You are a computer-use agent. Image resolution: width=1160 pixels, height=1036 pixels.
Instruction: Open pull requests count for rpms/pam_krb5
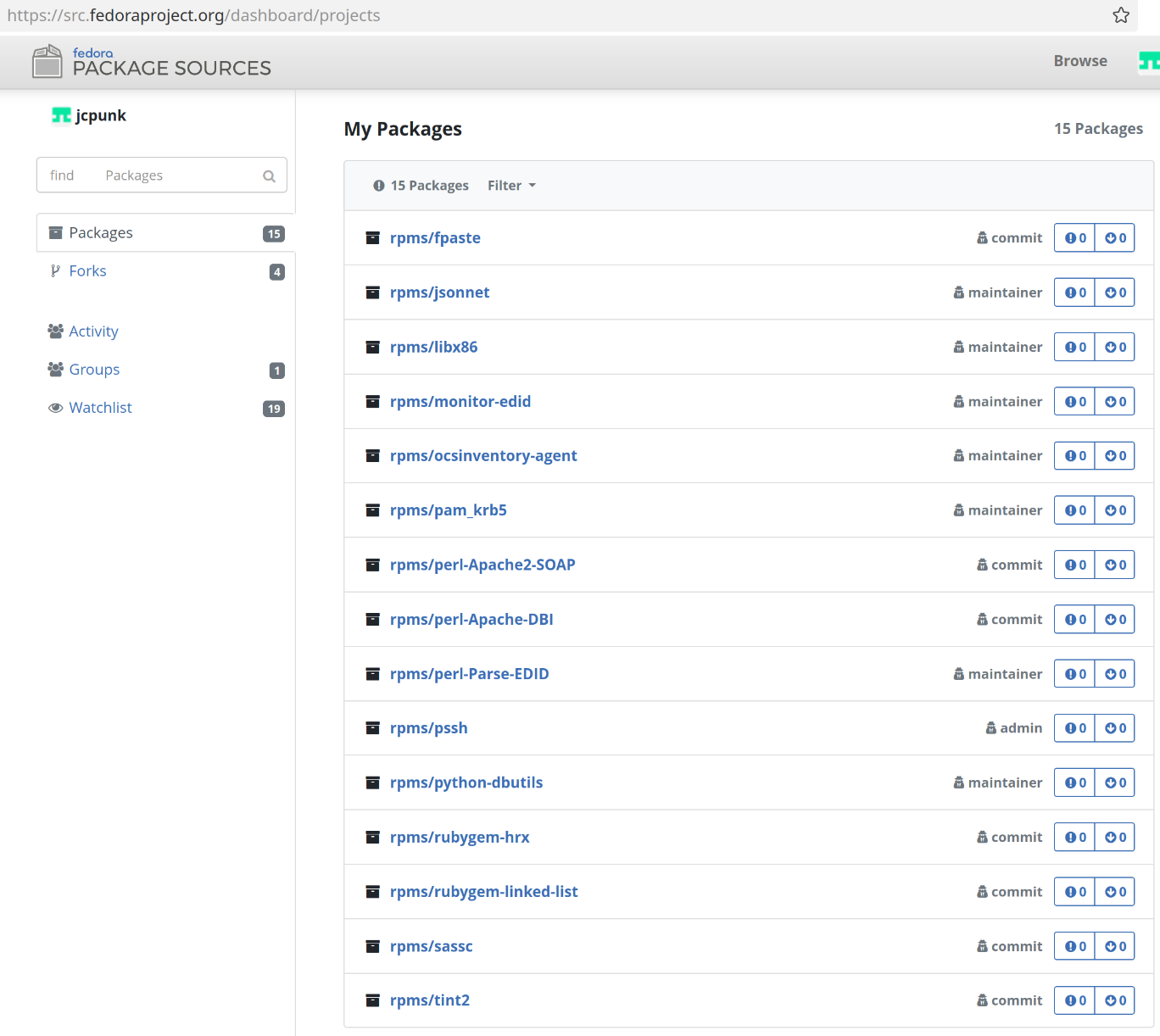(x=1114, y=510)
